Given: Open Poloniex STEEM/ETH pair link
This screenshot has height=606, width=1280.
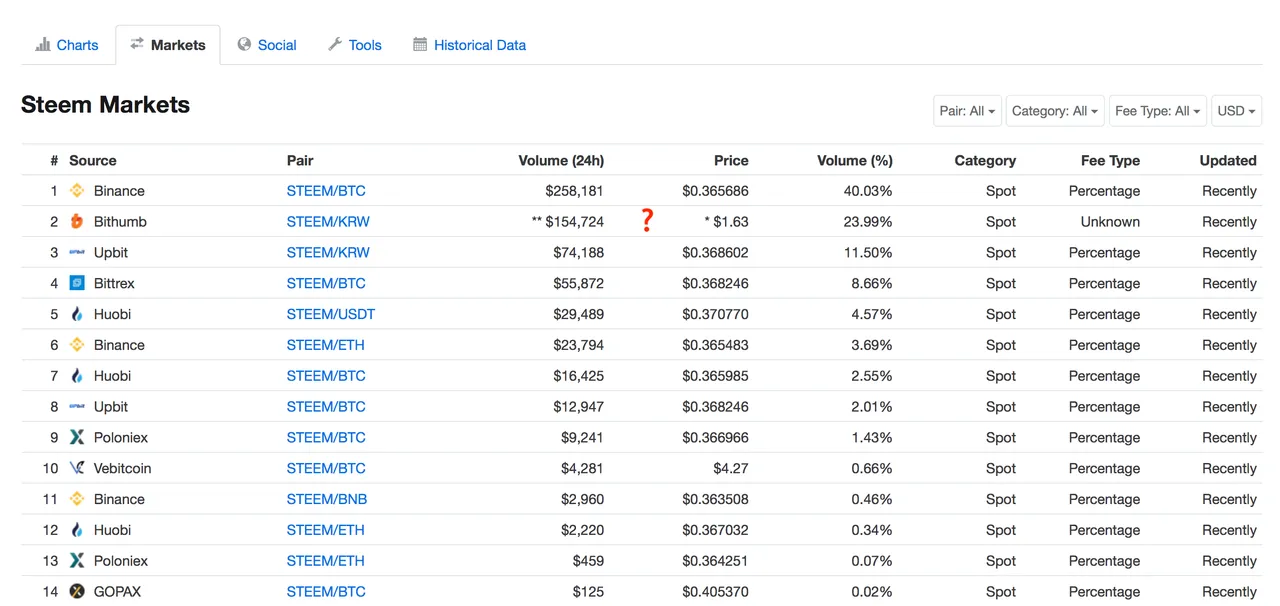Looking at the screenshot, I should (326, 561).
